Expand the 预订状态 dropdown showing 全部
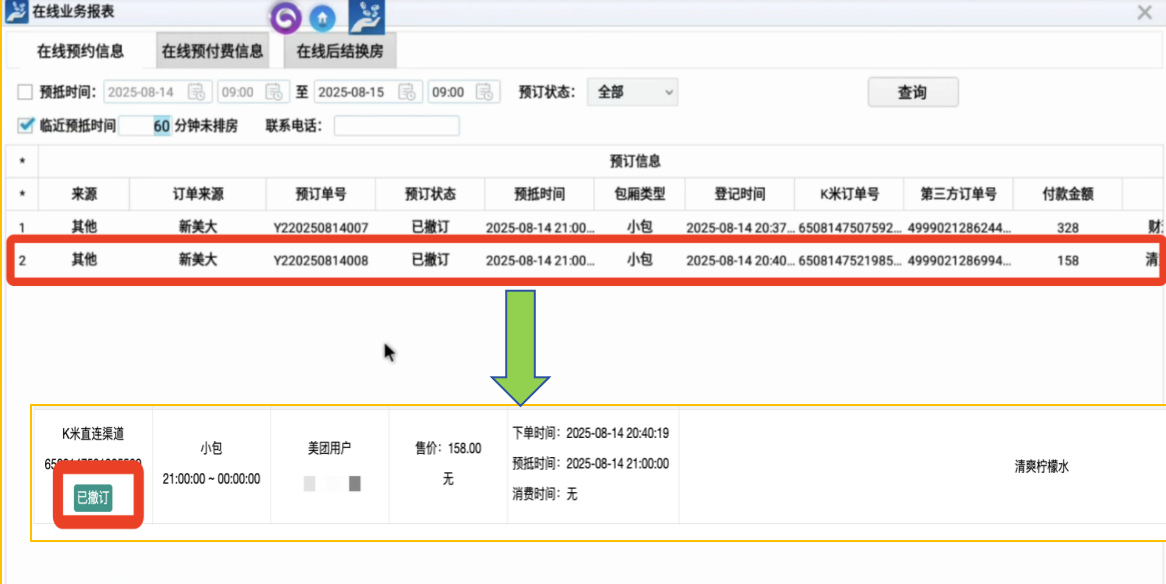This screenshot has width=1166, height=584. coord(632,92)
